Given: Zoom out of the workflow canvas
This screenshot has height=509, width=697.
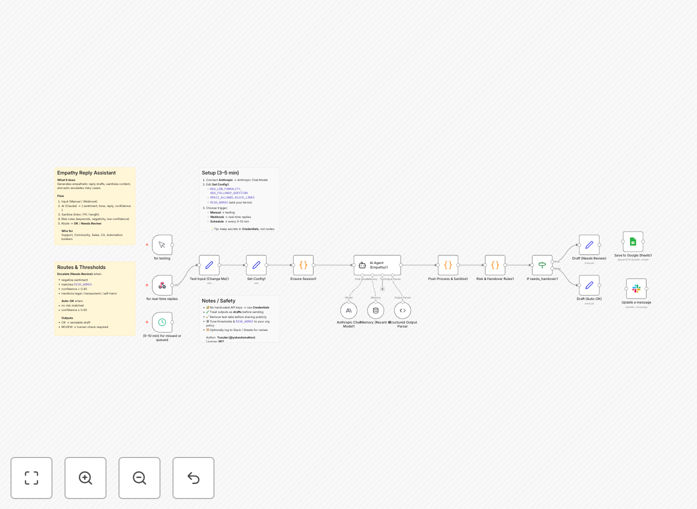Looking at the screenshot, I should [139, 478].
